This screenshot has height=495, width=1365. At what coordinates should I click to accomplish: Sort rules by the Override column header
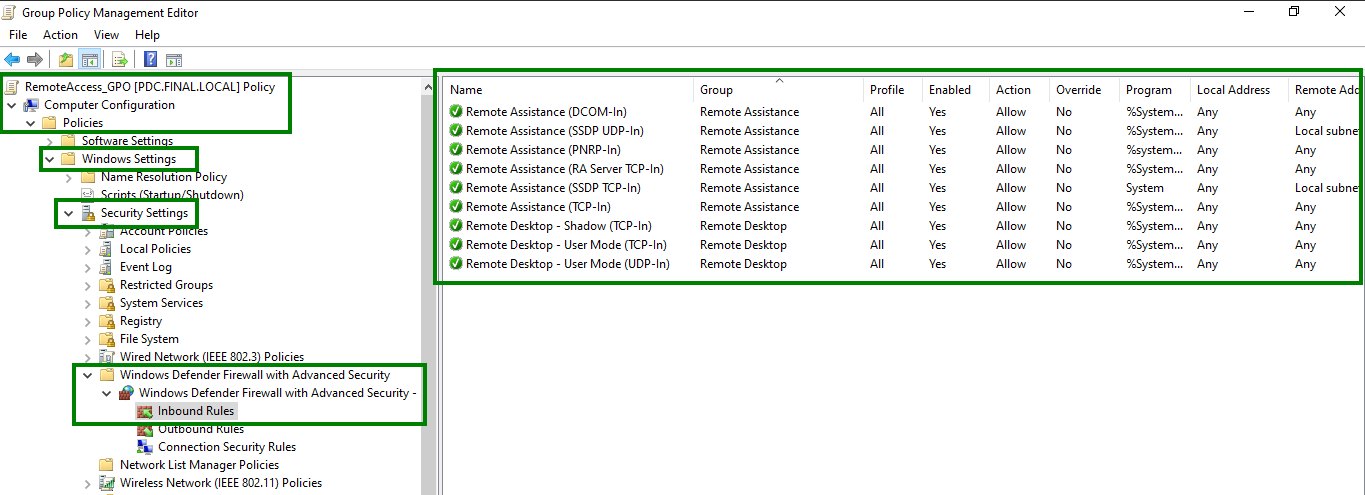click(1083, 90)
